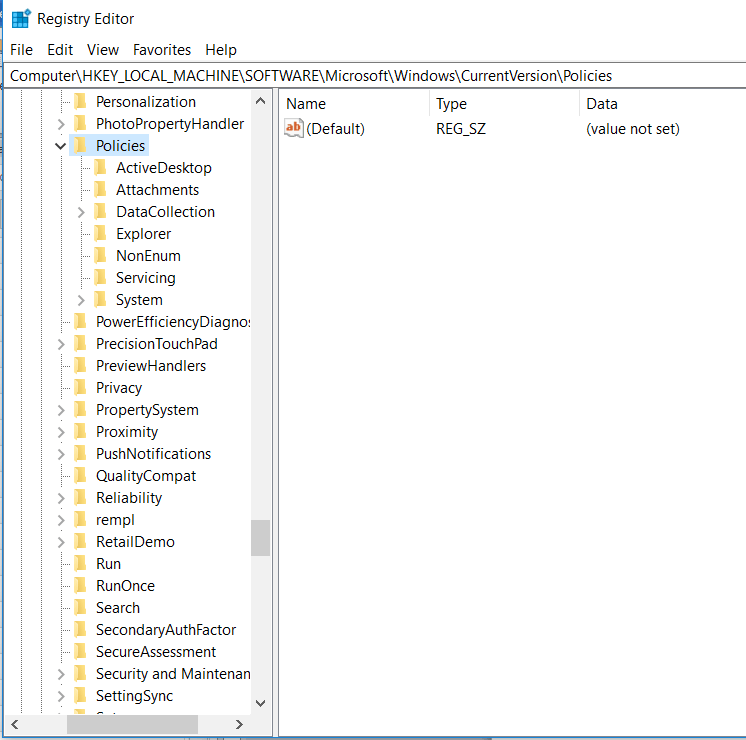746x740 pixels.
Task: Click the tree scroll up arrow
Action: point(260,101)
